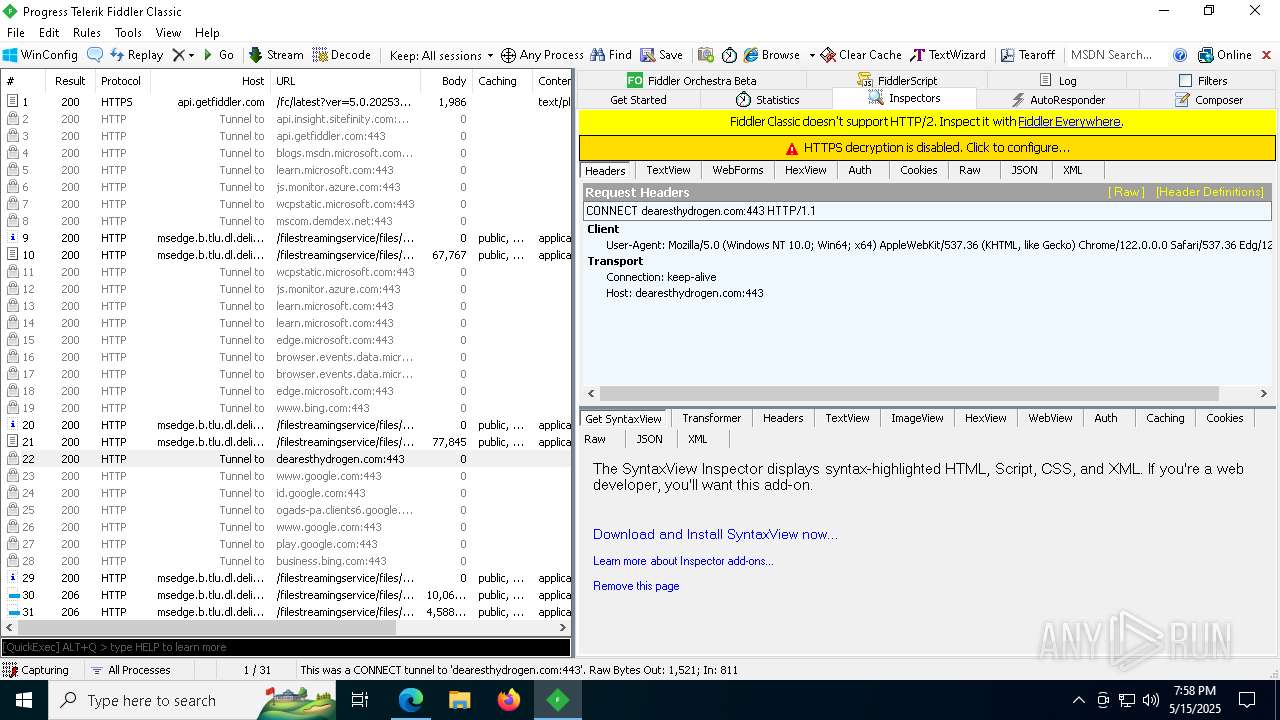The height and width of the screenshot is (720, 1280).
Task: Open Keep: All sessions dropdown
Action: click(441, 55)
